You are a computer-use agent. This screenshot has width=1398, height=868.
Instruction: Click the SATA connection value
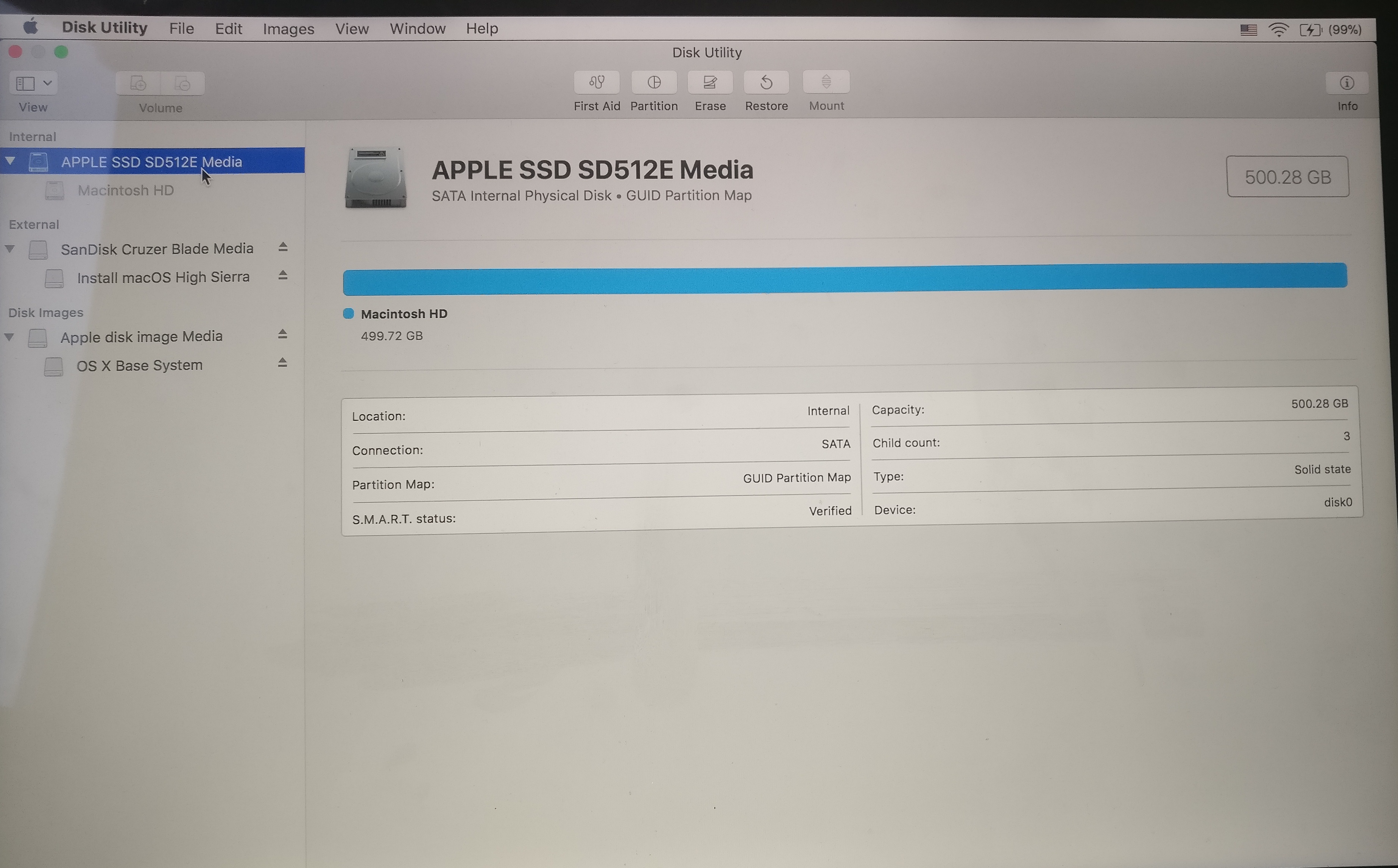click(x=836, y=444)
